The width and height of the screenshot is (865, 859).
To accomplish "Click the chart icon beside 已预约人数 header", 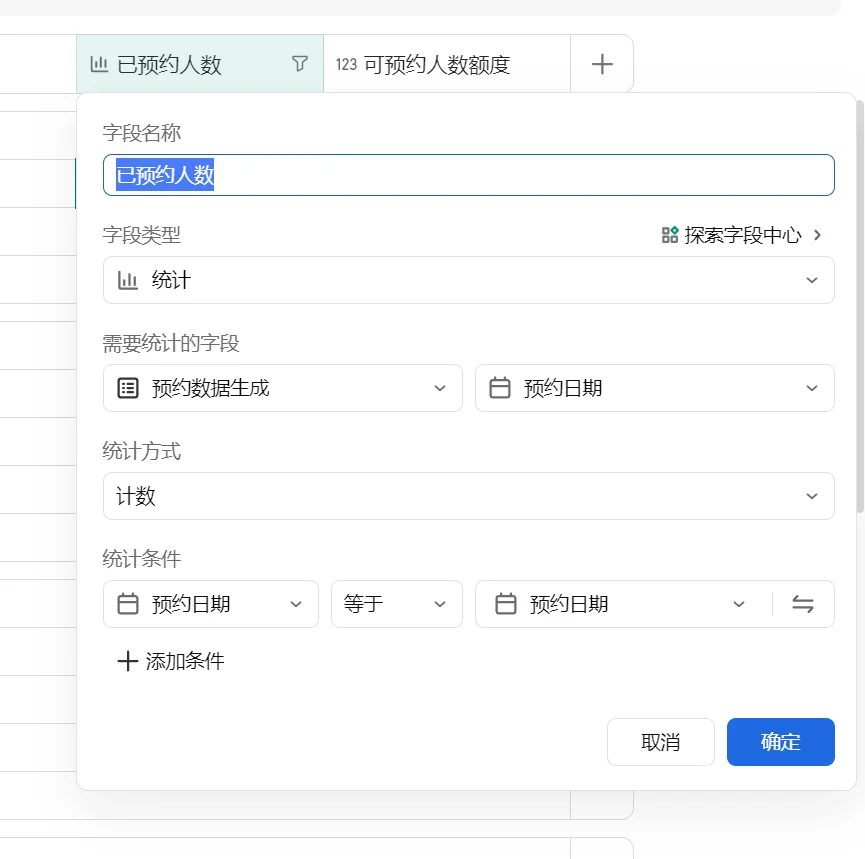I will tap(99, 64).
